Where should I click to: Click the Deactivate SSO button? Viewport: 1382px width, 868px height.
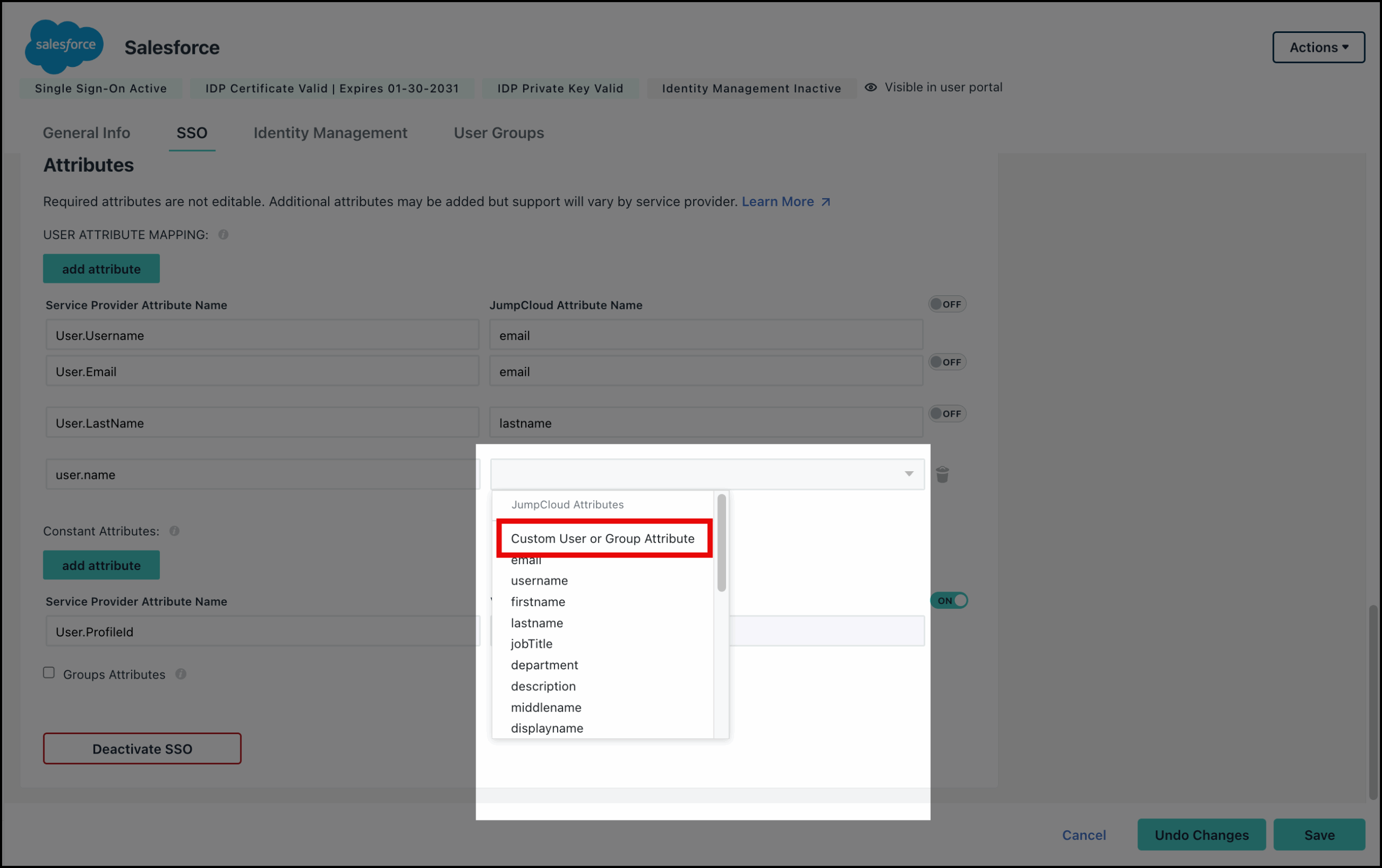tap(142, 749)
